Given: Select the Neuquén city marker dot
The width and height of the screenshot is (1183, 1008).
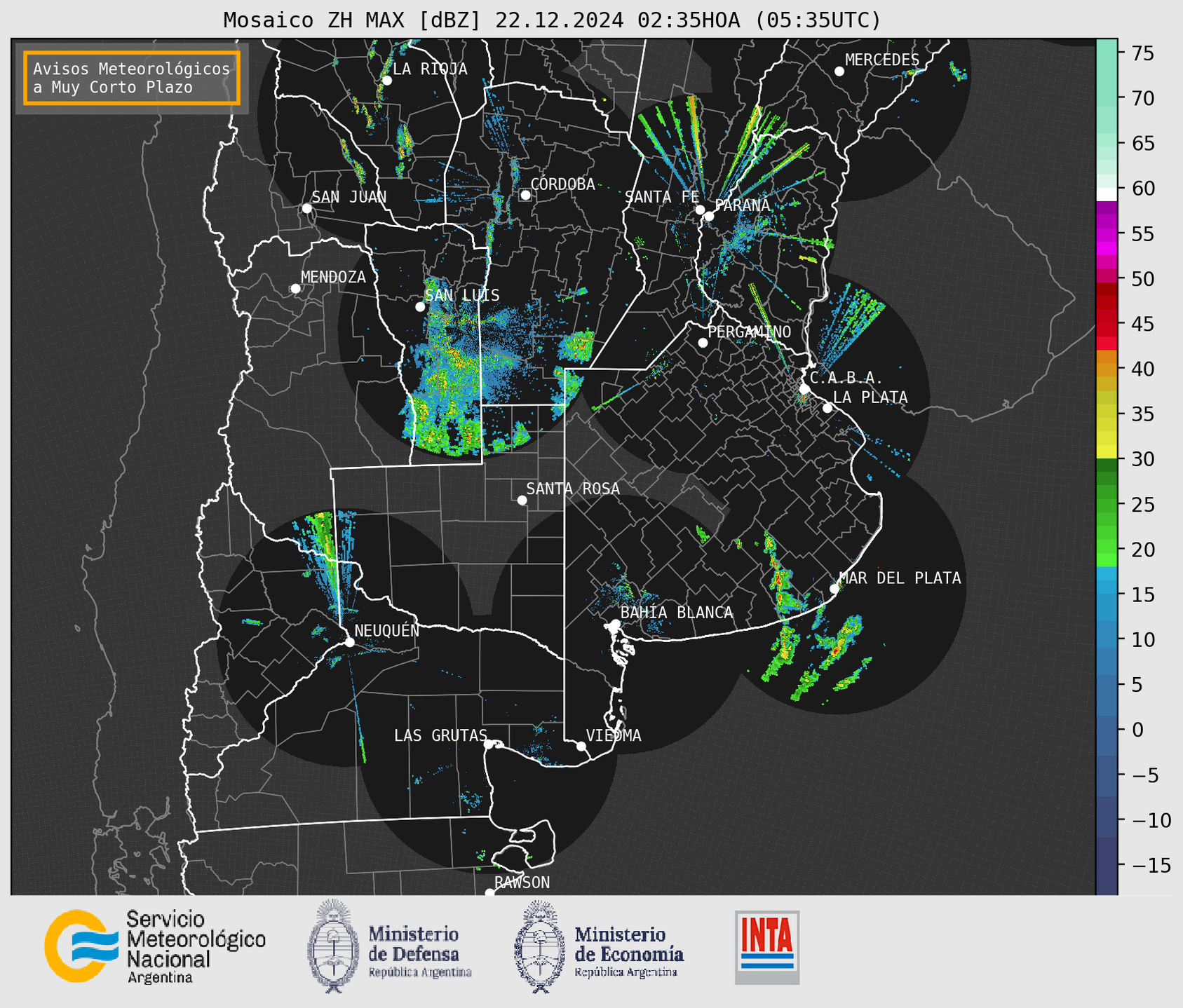Looking at the screenshot, I should (349, 642).
